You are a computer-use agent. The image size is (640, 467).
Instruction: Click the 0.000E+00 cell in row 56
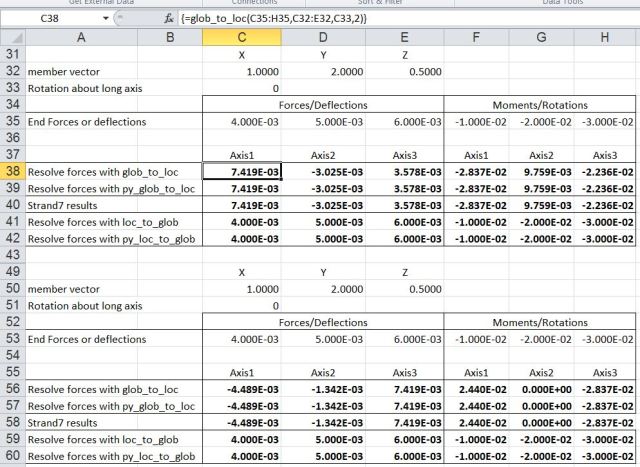tap(541, 389)
